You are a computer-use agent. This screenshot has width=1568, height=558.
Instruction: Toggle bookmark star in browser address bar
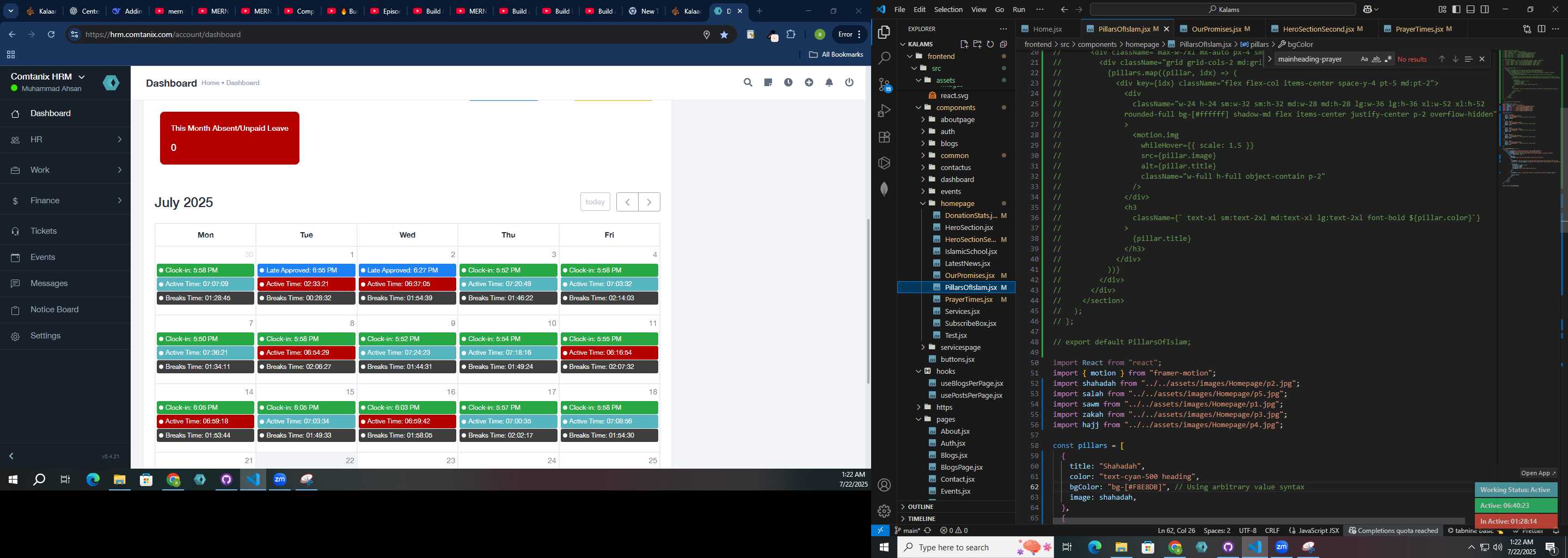[x=724, y=35]
